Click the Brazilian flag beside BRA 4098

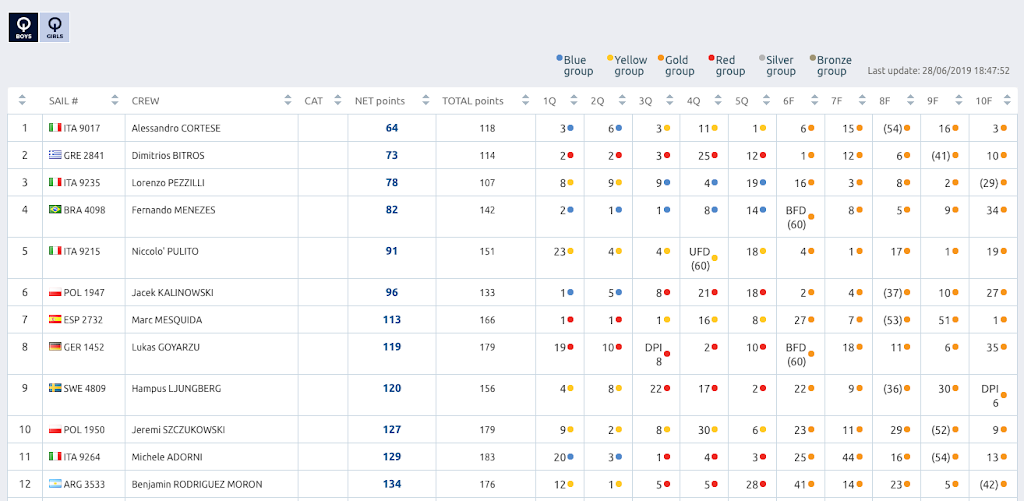point(55,210)
